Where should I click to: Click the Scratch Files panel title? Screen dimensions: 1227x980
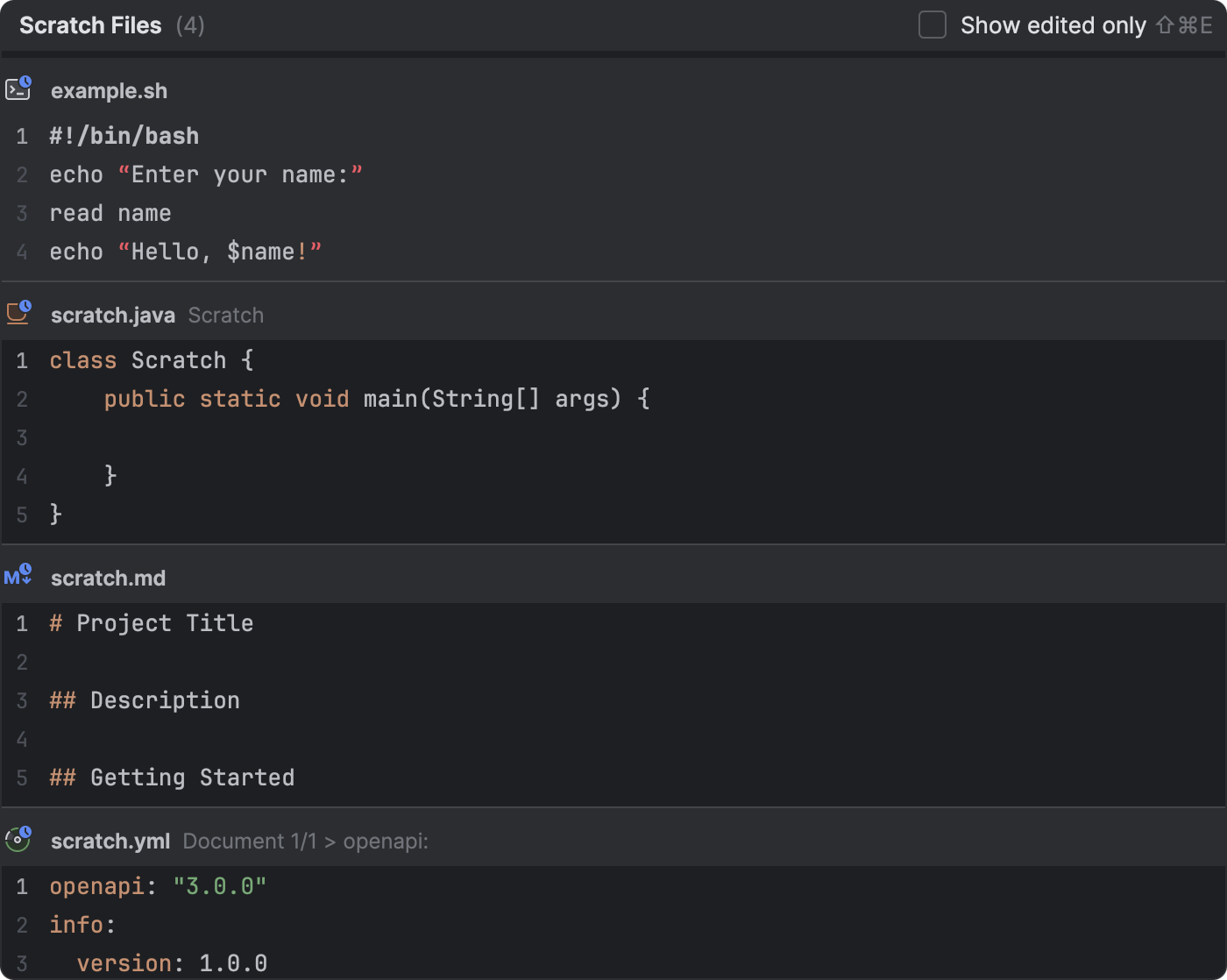[x=90, y=25]
